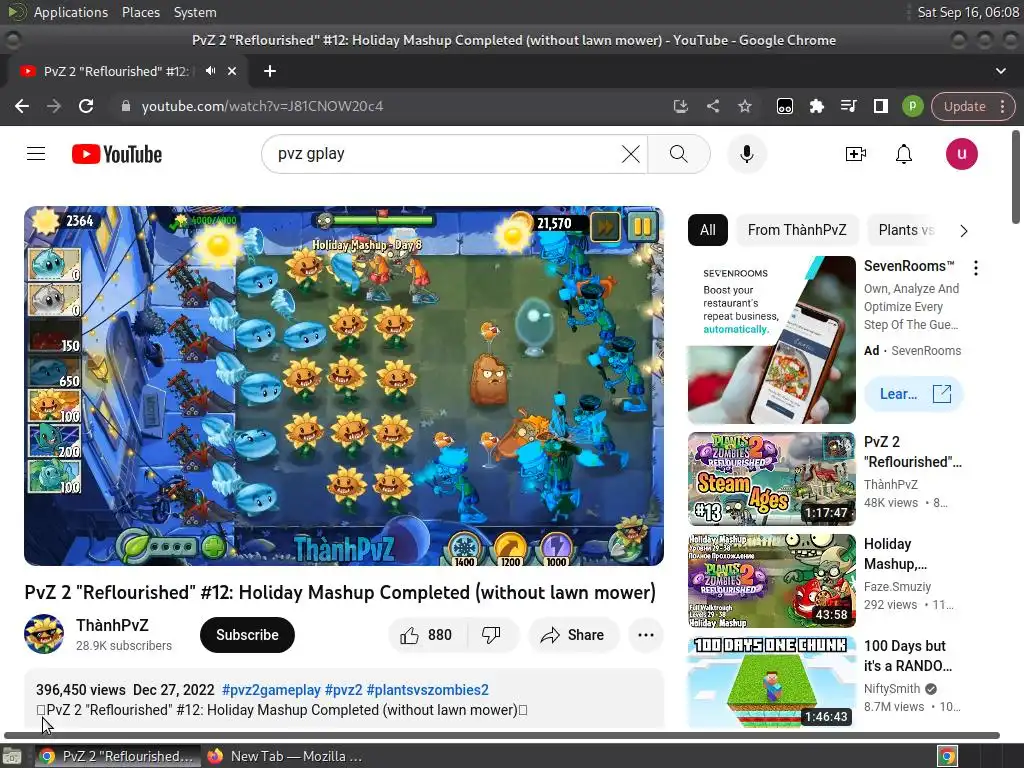Click the show desktop icon in taskbar

(12, 756)
